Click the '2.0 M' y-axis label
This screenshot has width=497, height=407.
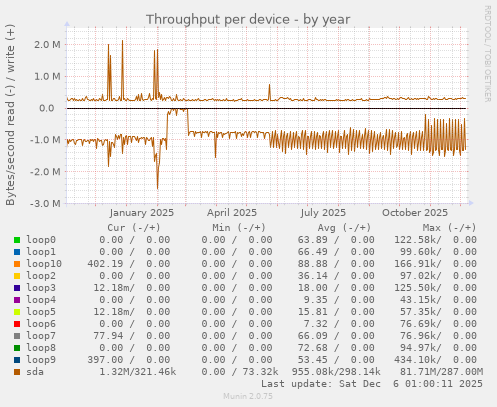47,45
